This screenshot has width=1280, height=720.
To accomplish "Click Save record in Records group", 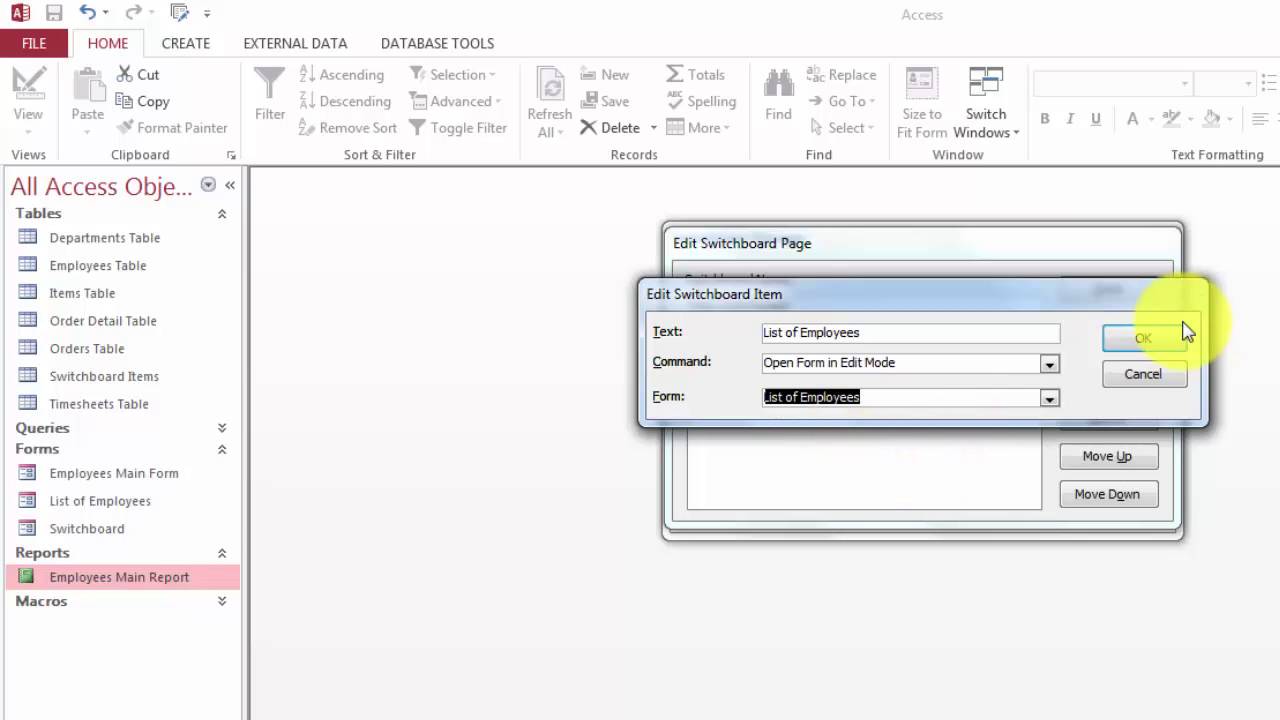I will (604, 101).
